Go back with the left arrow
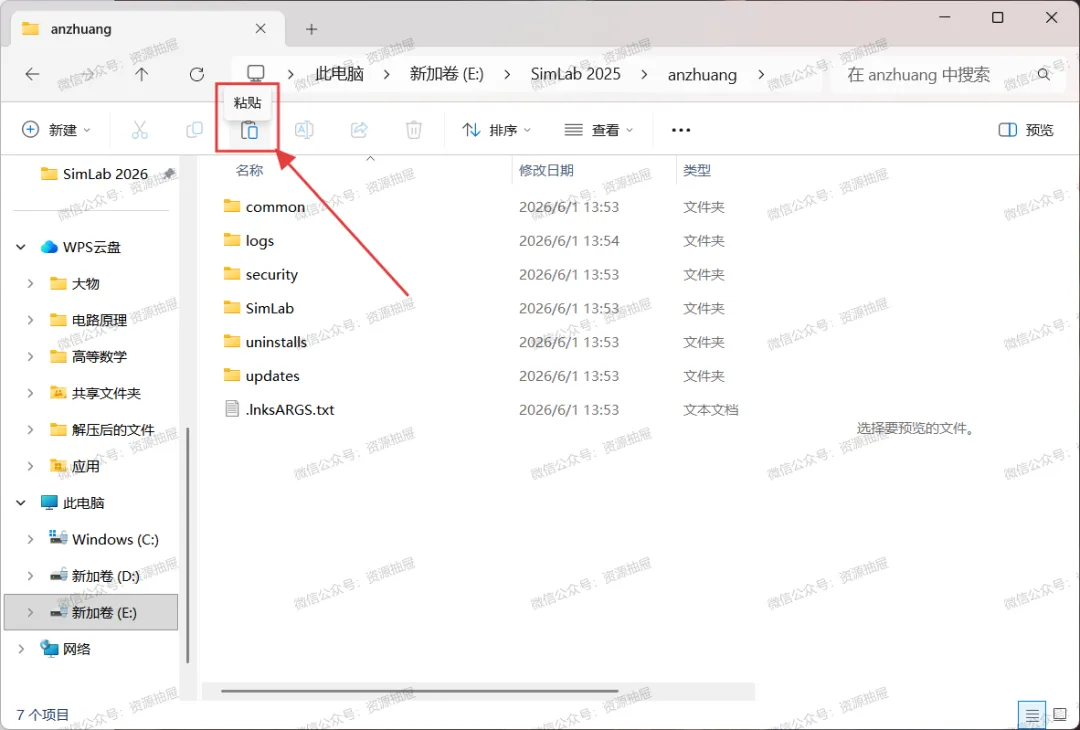 [x=32, y=74]
